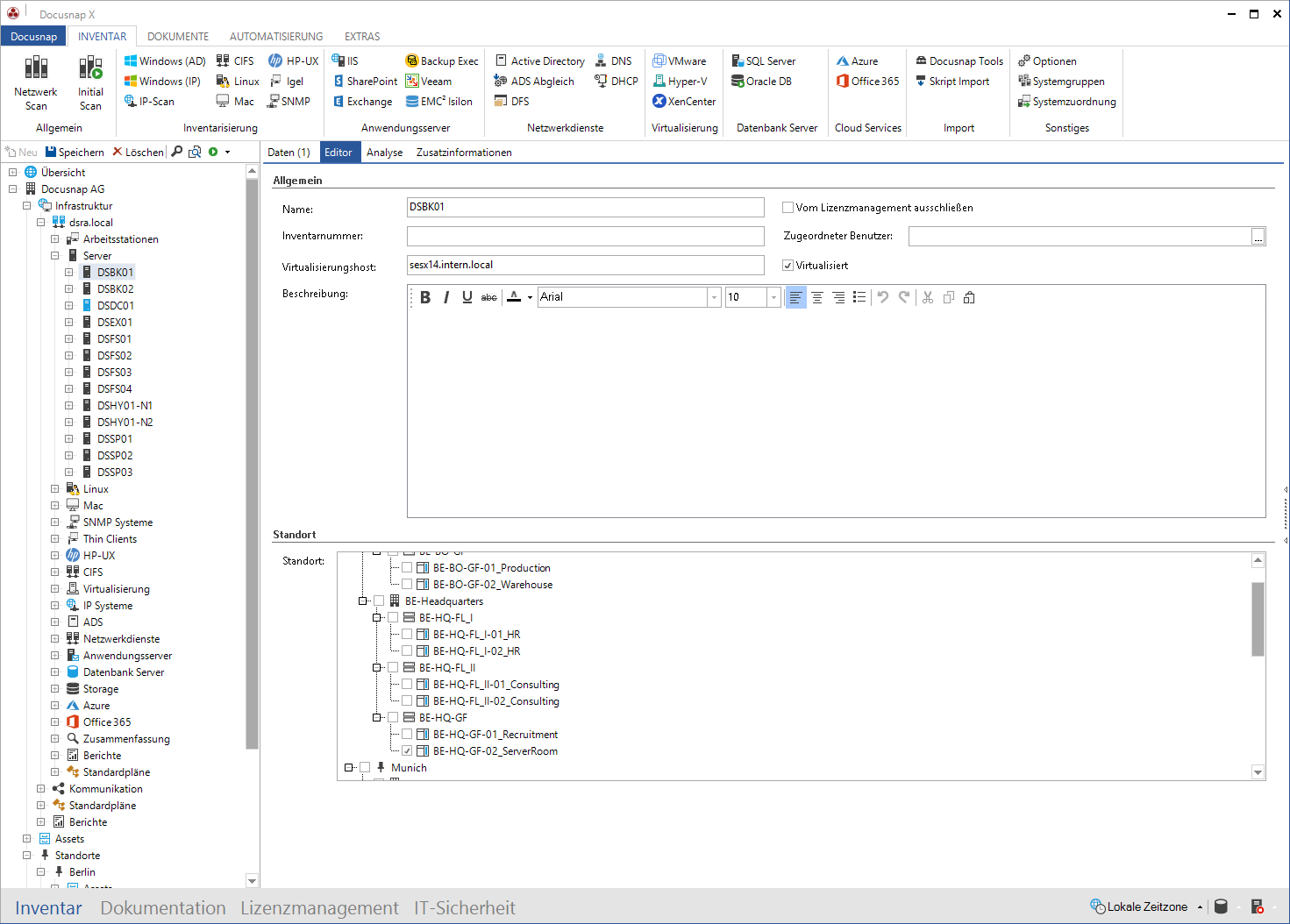The height and width of the screenshot is (924, 1290).
Task: Check BE-BO-GF-02_Warehouse location
Action: pos(407,585)
